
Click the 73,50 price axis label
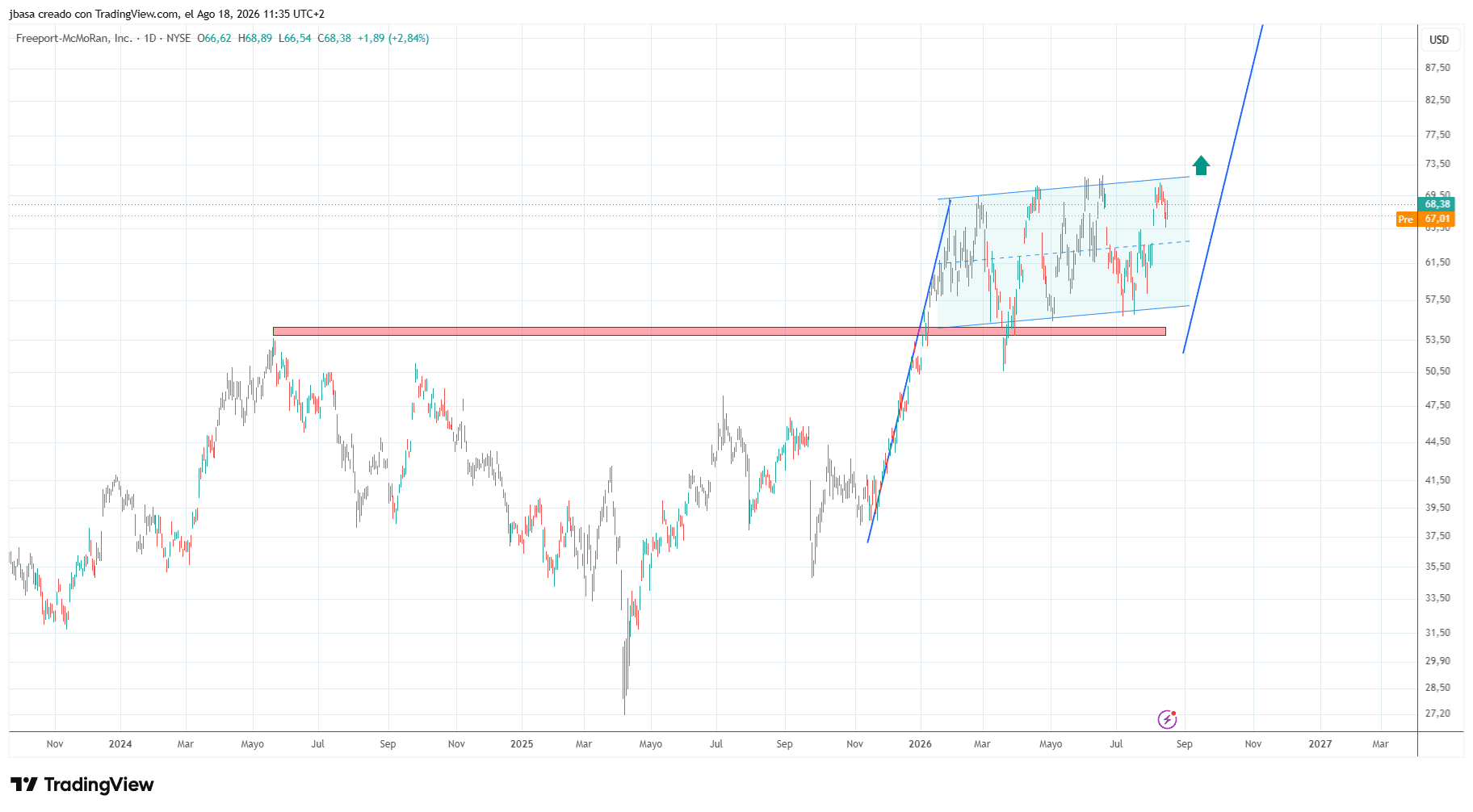pyautogui.click(x=1437, y=164)
